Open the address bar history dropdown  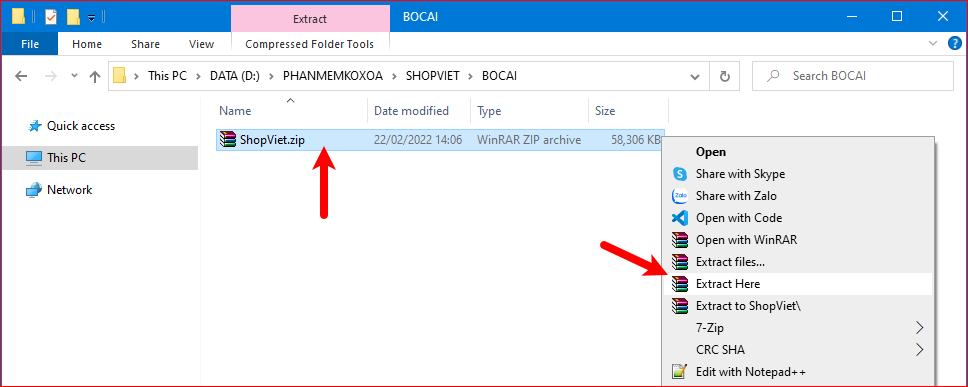pos(695,77)
